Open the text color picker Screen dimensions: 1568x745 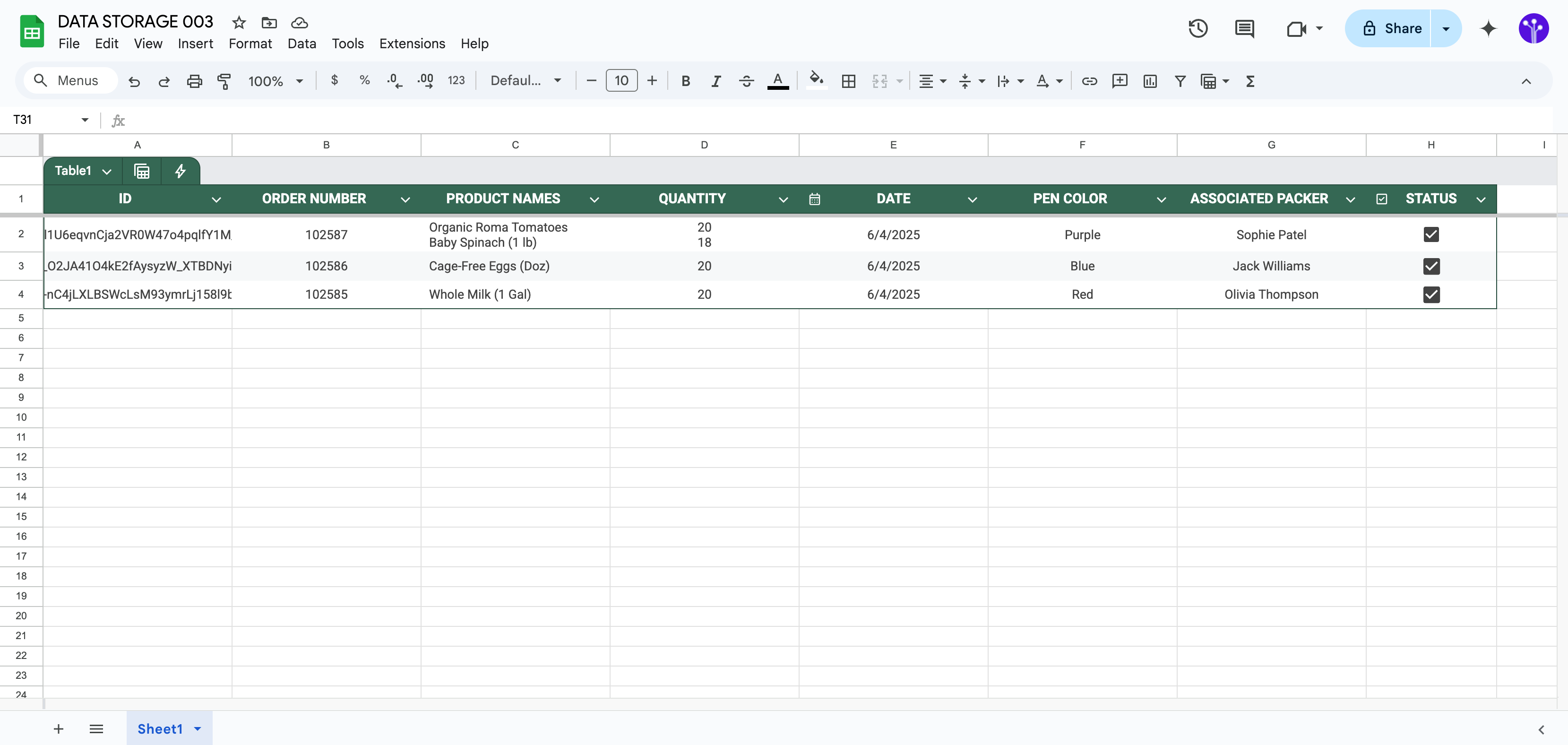[777, 81]
